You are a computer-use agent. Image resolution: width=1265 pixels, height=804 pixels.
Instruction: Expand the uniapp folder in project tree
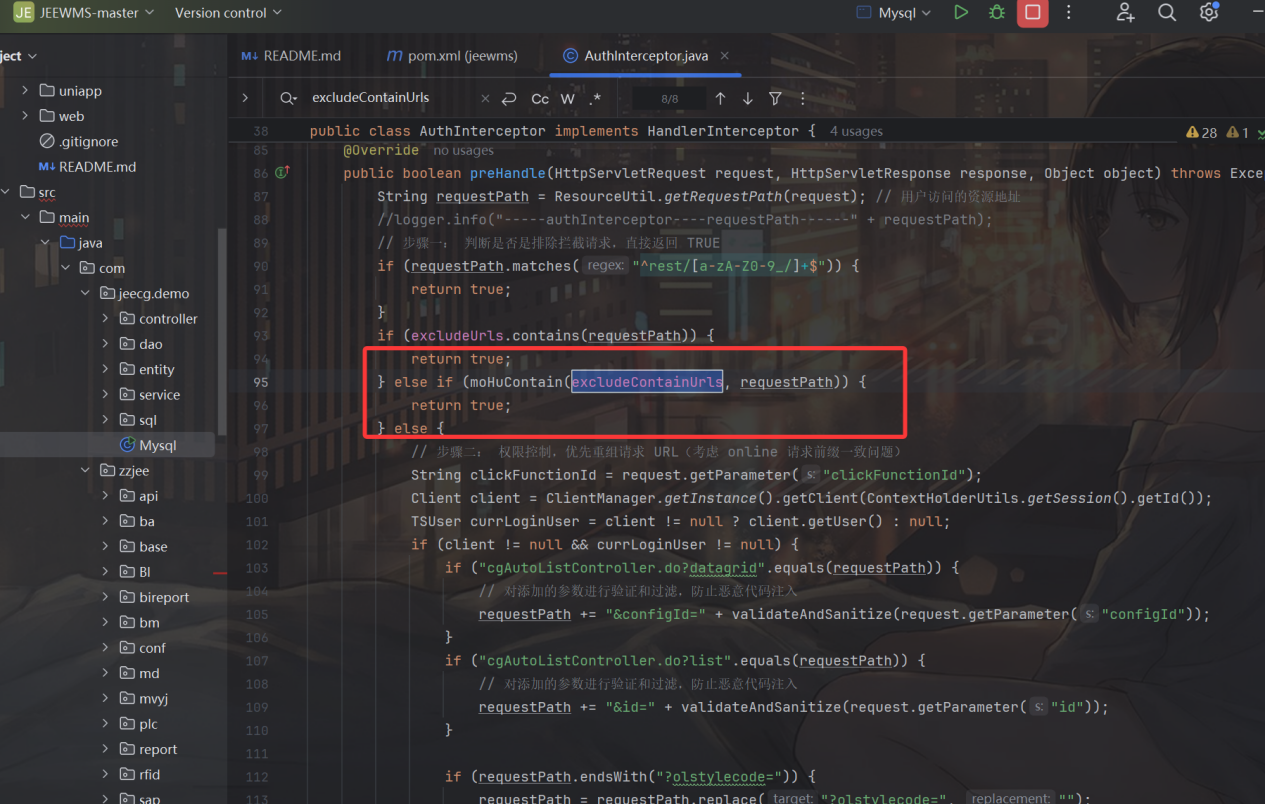[x=25, y=91]
